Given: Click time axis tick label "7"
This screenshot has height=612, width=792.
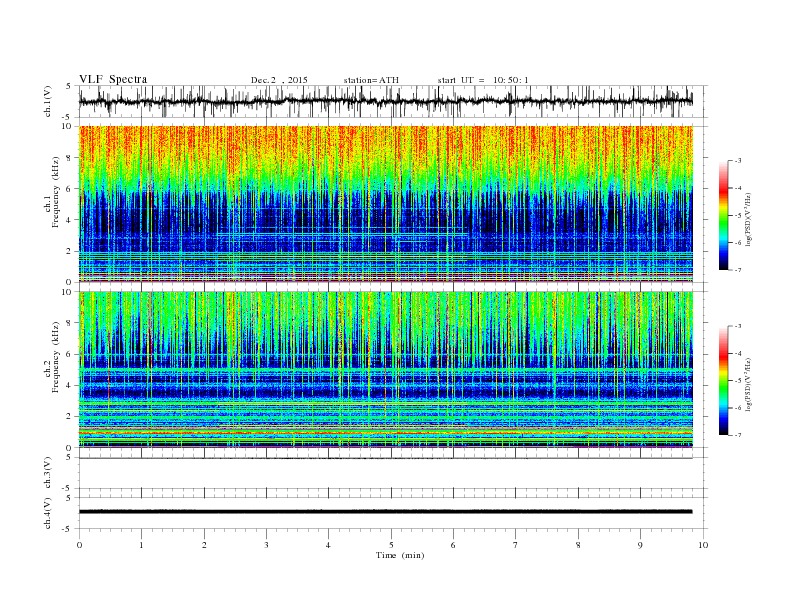Looking at the screenshot, I should tap(516, 545).
